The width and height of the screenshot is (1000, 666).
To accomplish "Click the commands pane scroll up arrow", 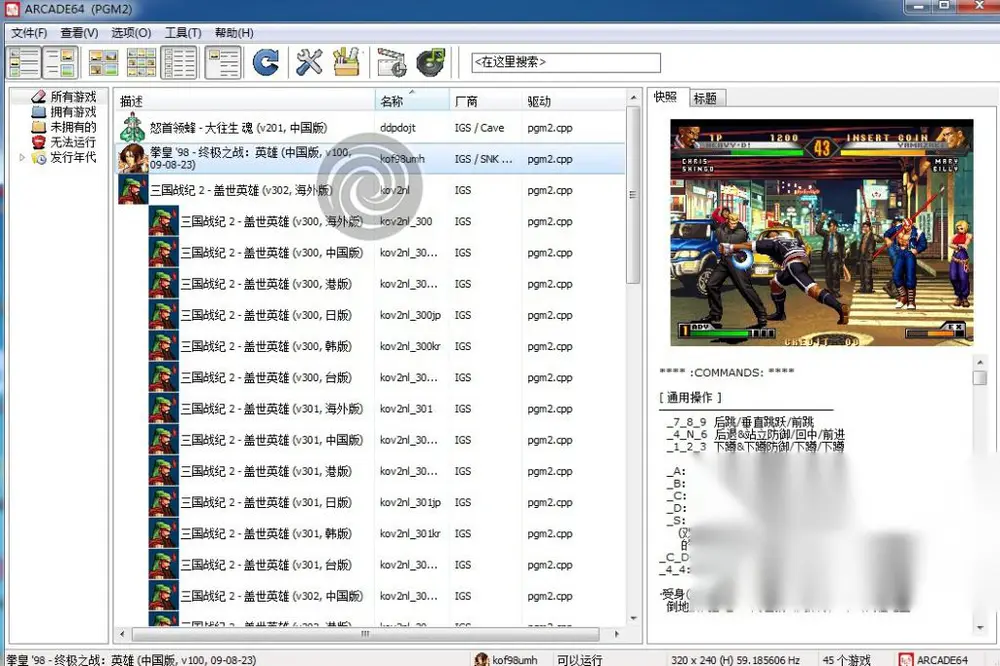I will tap(980, 362).
